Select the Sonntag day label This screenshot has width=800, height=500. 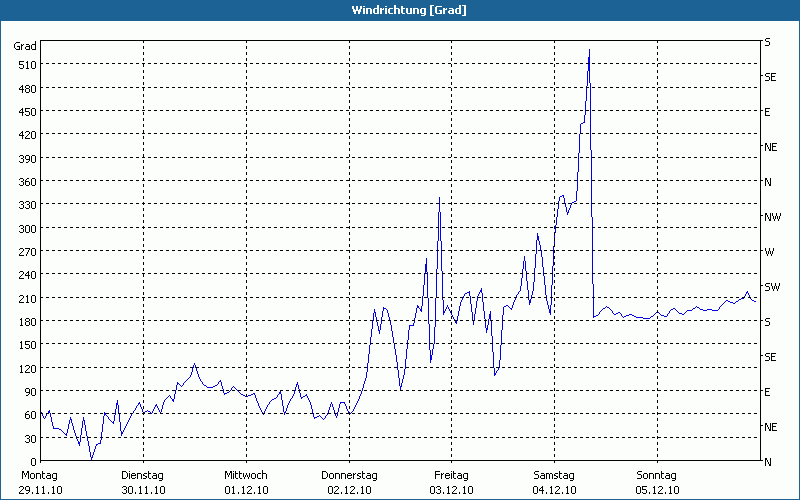click(x=657, y=475)
